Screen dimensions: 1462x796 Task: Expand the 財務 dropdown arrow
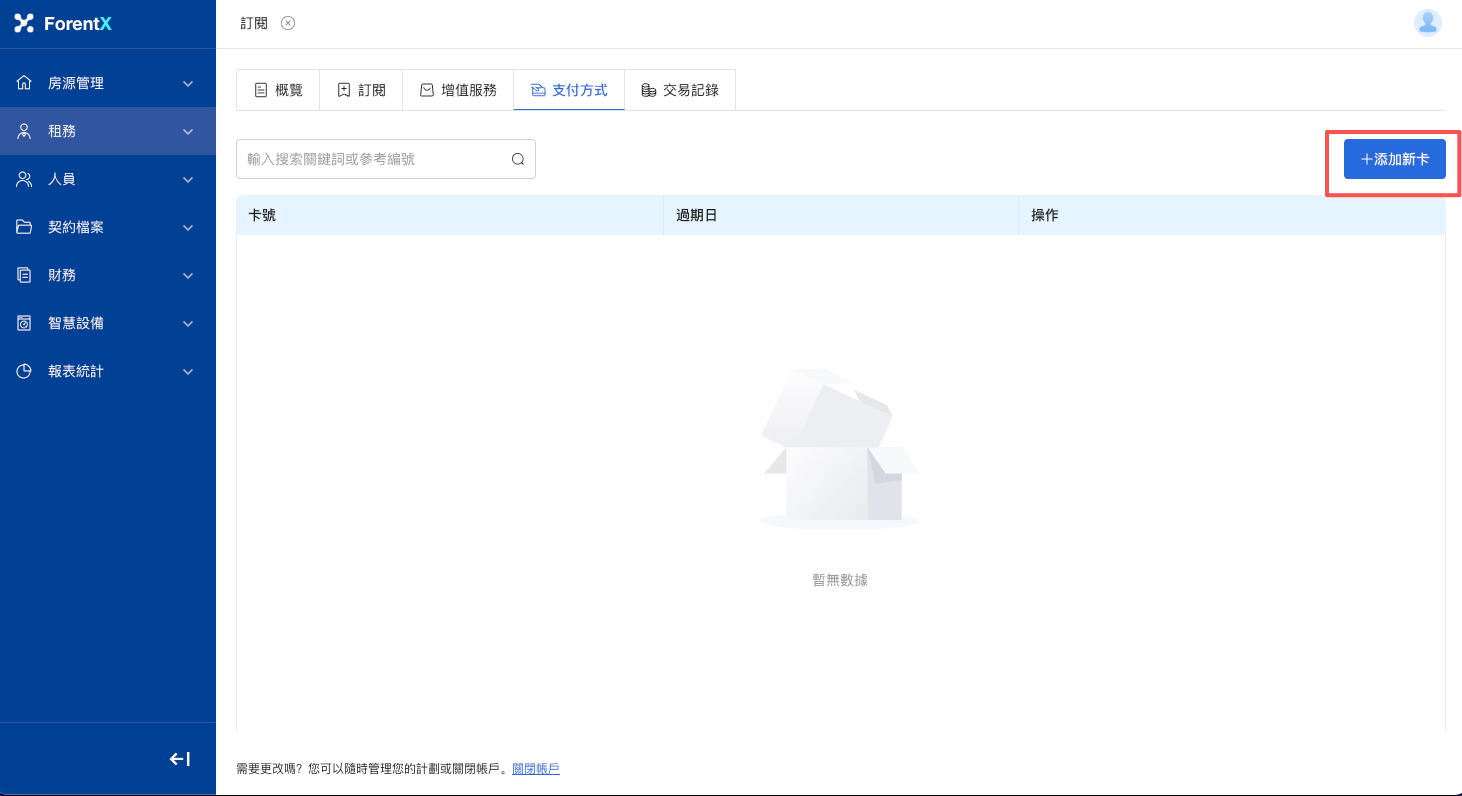tap(188, 275)
